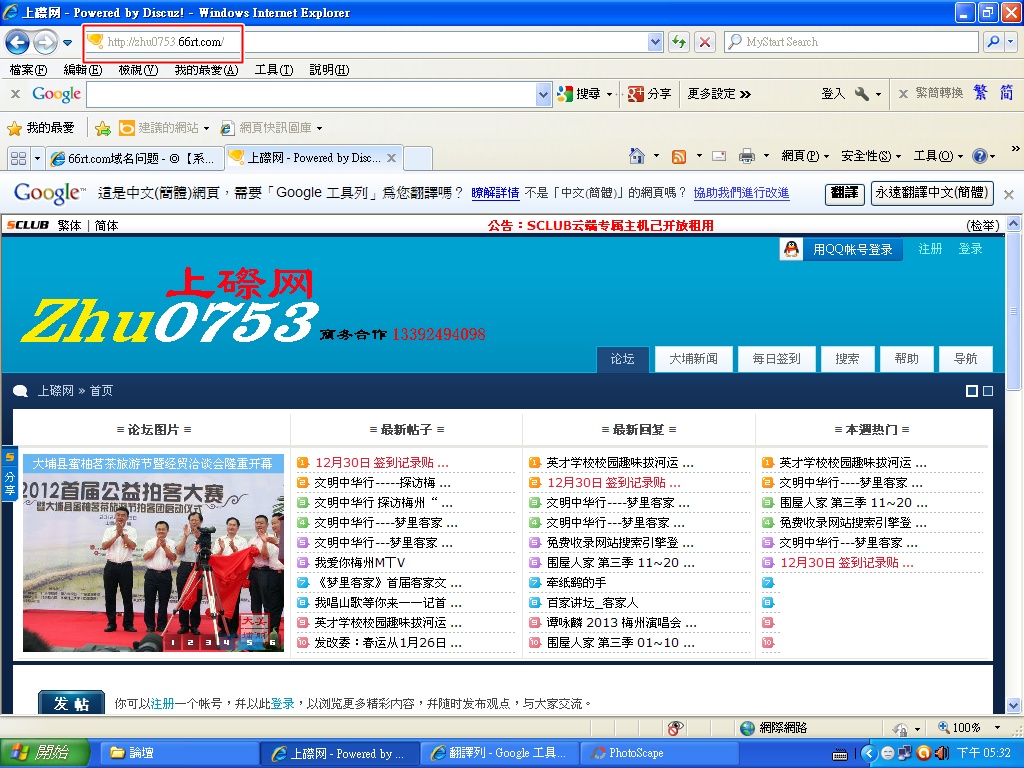Click the volume speaker tray icon
This screenshot has height=768, width=1024.
pyautogui.click(x=941, y=753)
